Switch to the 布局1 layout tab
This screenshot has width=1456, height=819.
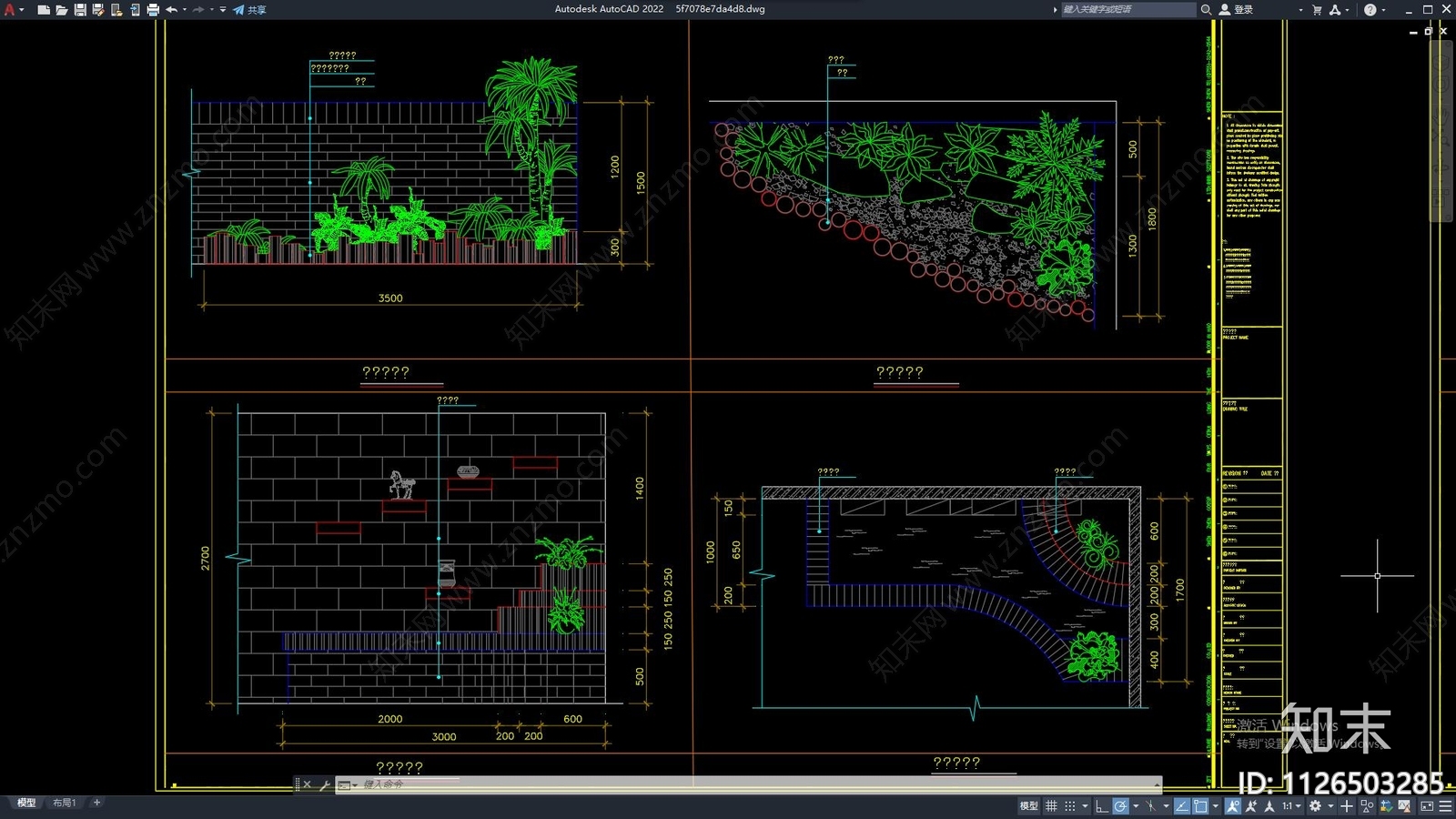point(64,803)
